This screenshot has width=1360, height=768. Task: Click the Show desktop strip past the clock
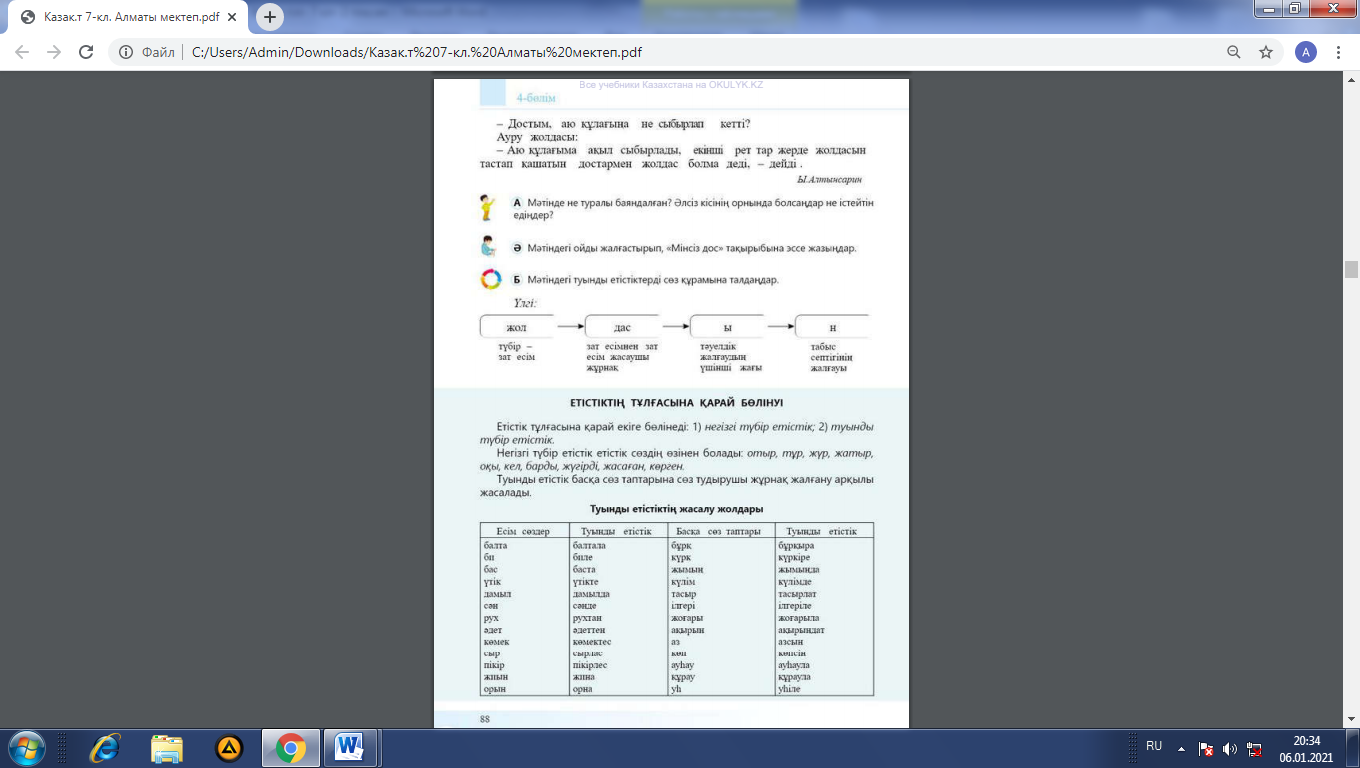point(1353,748)
